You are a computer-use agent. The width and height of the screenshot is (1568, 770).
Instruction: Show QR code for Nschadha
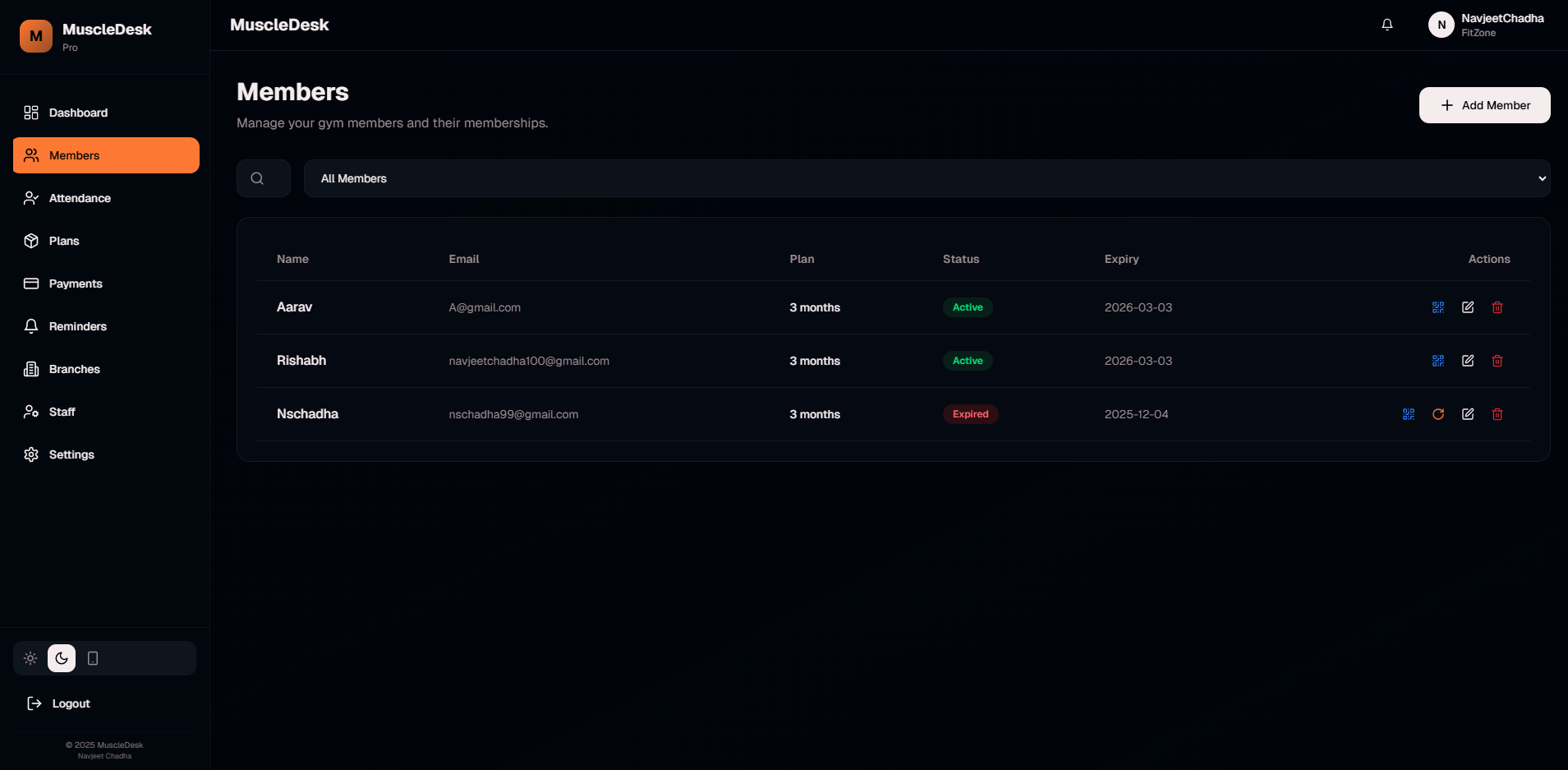[1408, 414]
